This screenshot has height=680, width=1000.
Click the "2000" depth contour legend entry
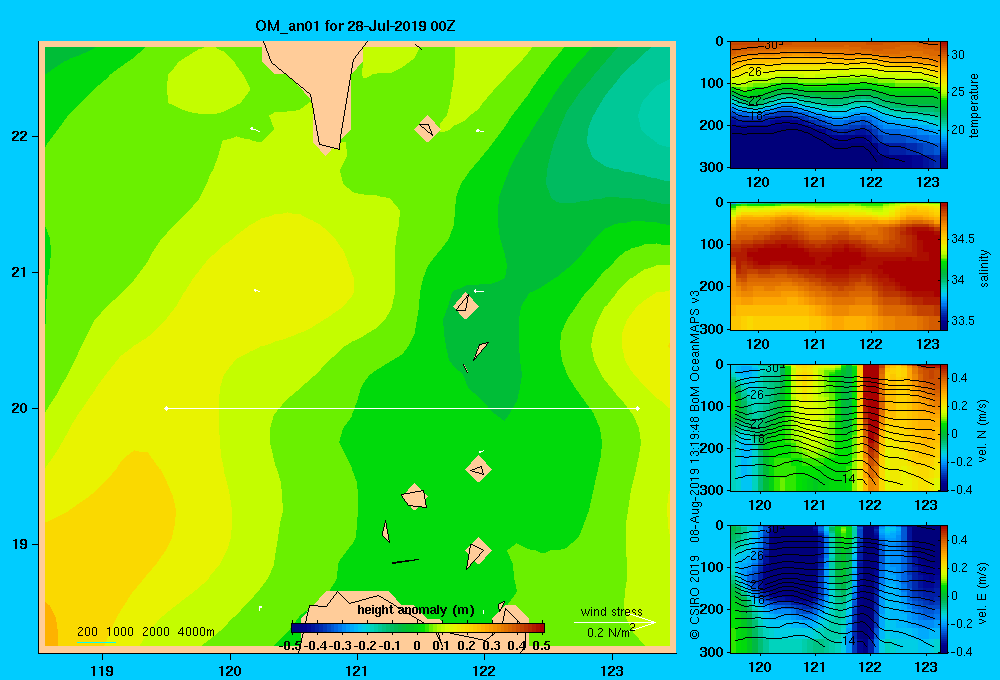click(x=156, y=632)
